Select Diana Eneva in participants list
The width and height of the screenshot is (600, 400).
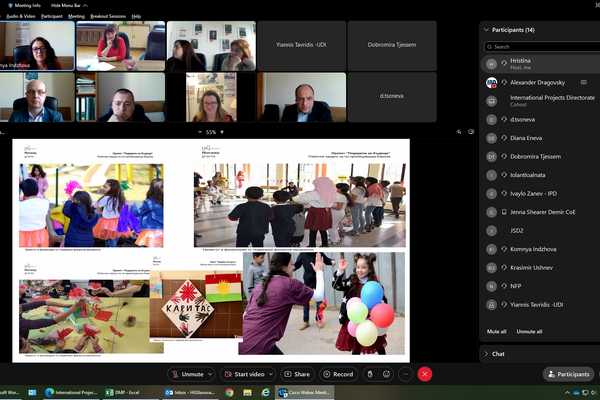coord(540,138)
